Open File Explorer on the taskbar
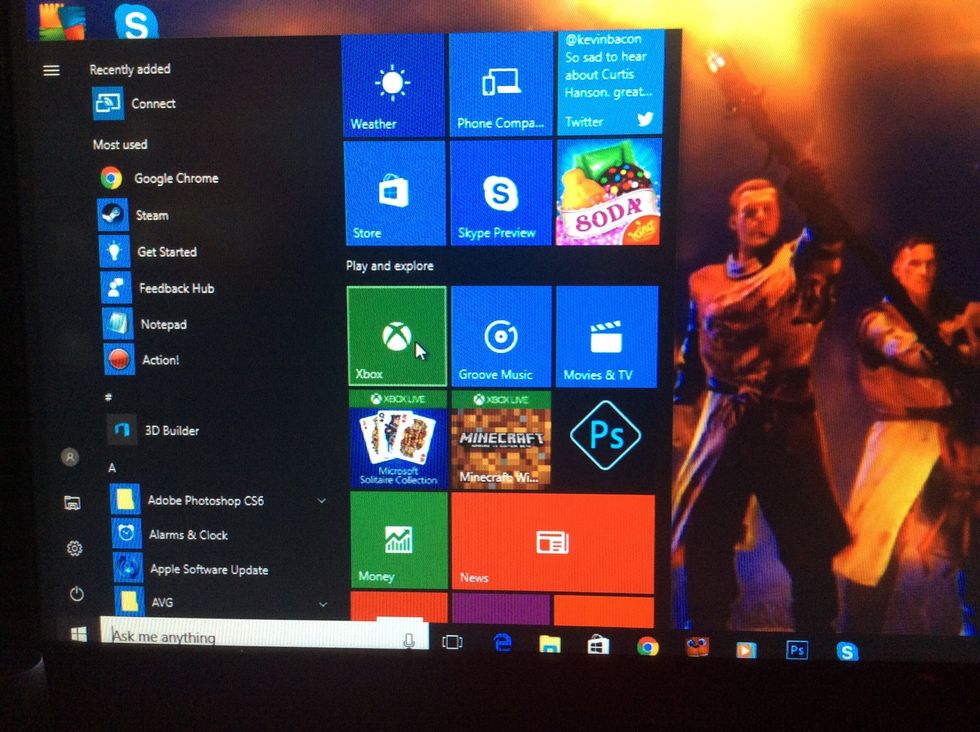The width and height of the screenshot is (980, 732). [550, 644]
